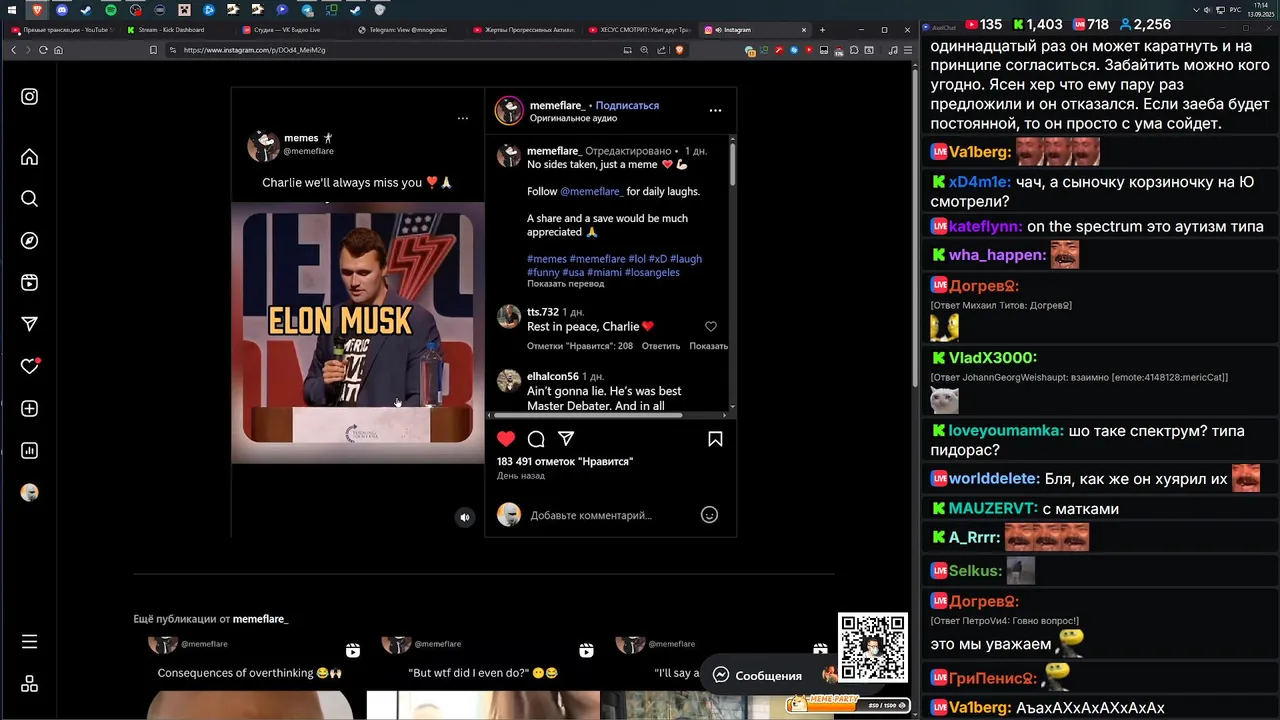
Task: Unlike the post with the red heart
Action: click(506, 439)
